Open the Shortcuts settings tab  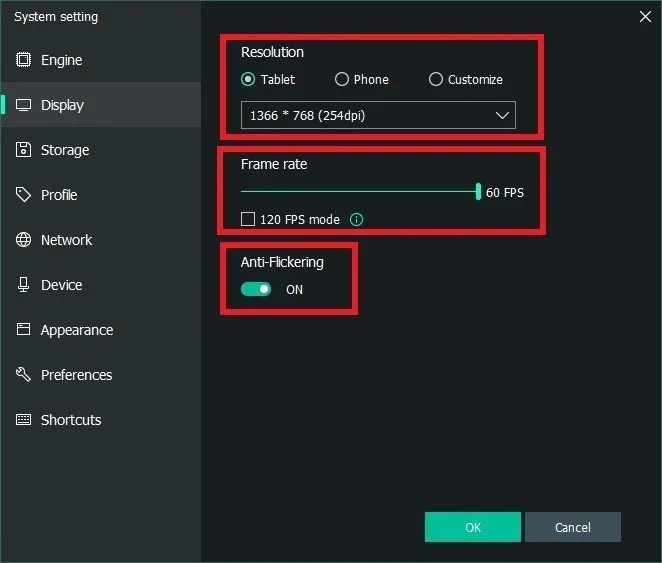coord(100,420)
